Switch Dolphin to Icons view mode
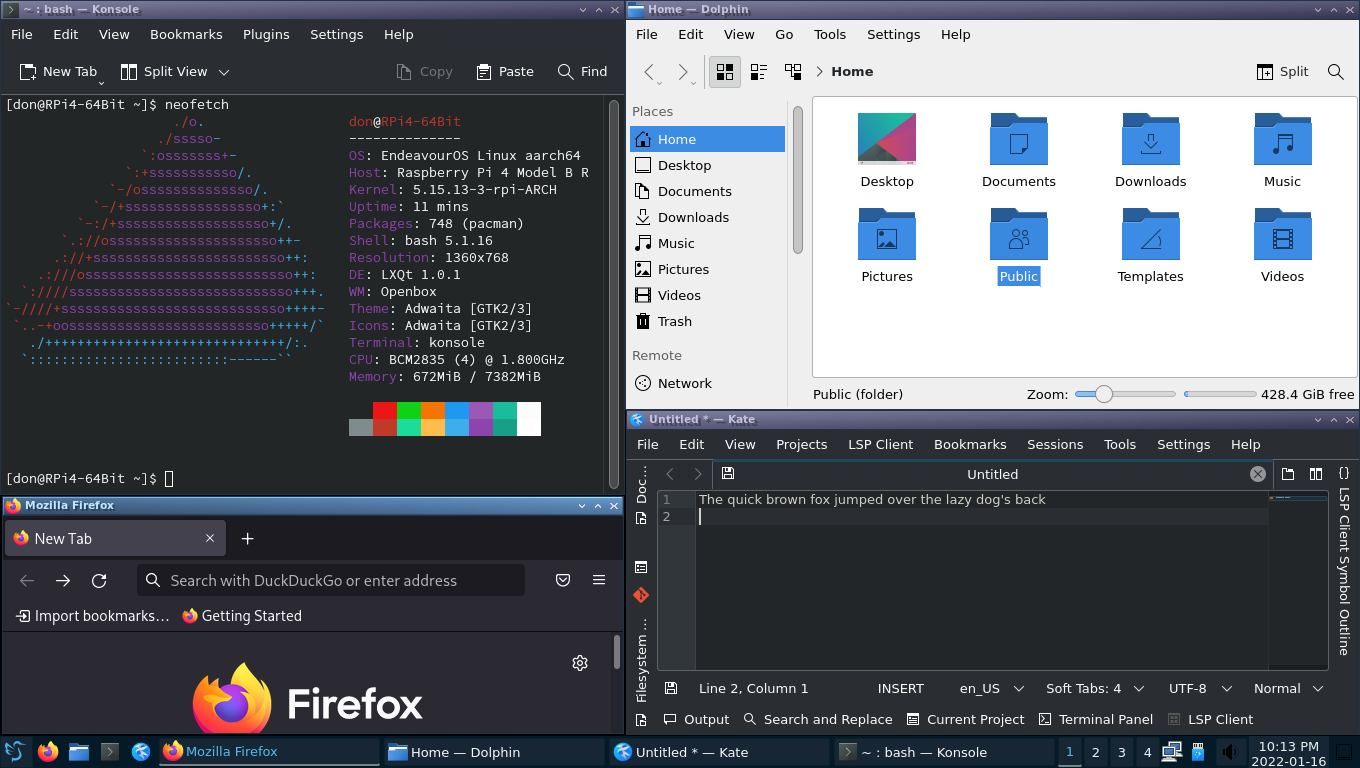The width and height of the screenshot is (1360, 768). [725, 72]
